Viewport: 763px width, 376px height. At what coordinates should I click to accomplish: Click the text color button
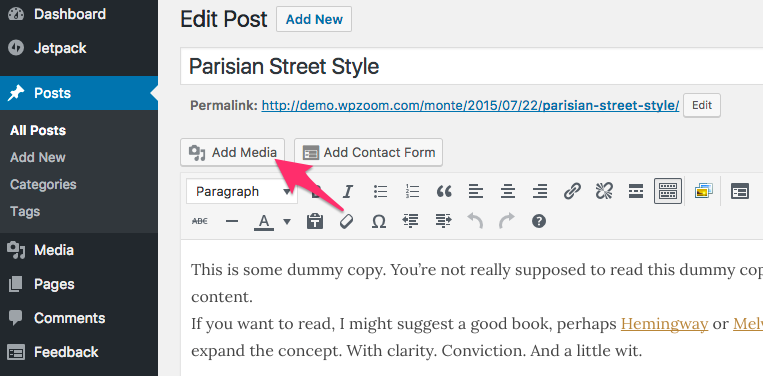tap(264, 222)
